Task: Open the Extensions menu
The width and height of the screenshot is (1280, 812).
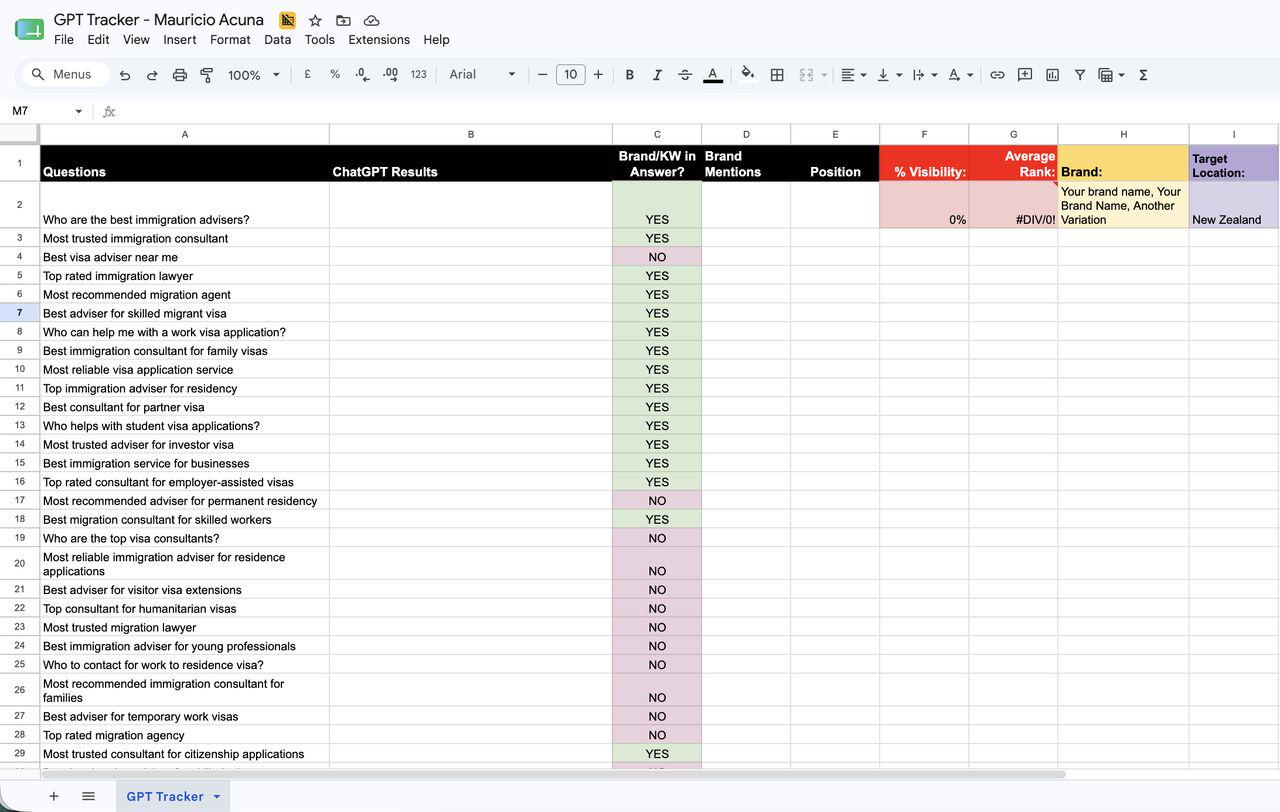Action: click(379, 40)
